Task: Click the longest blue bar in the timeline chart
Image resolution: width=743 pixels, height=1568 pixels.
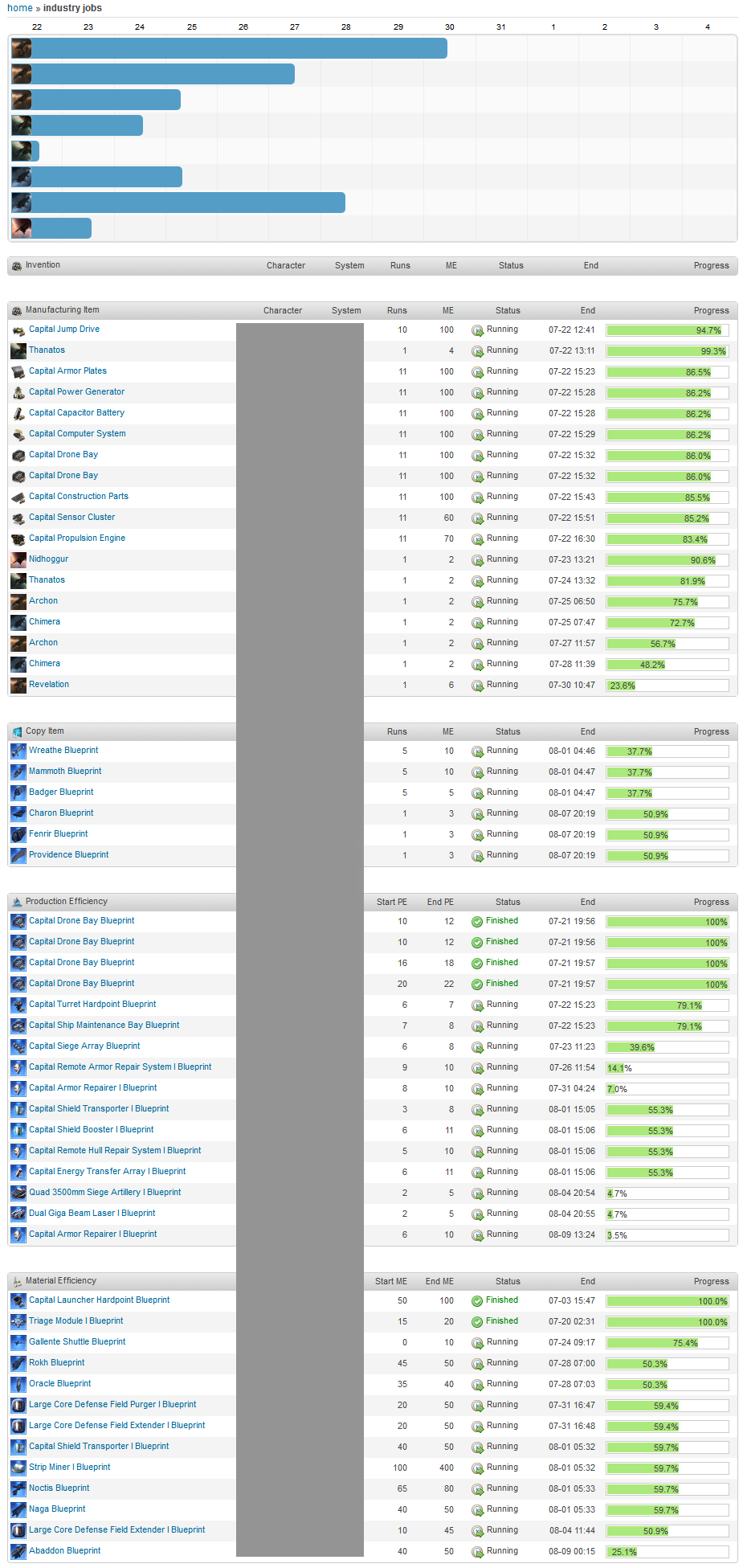Action: 239,48
